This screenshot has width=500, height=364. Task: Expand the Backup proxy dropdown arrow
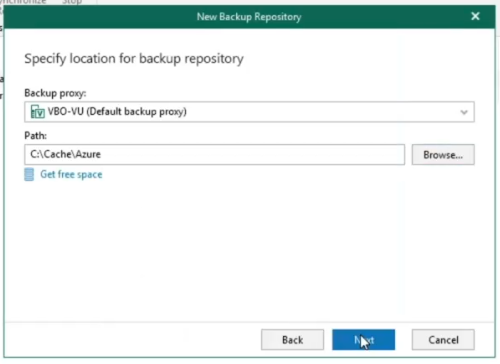pyautogui.click(x=464, y=112)
